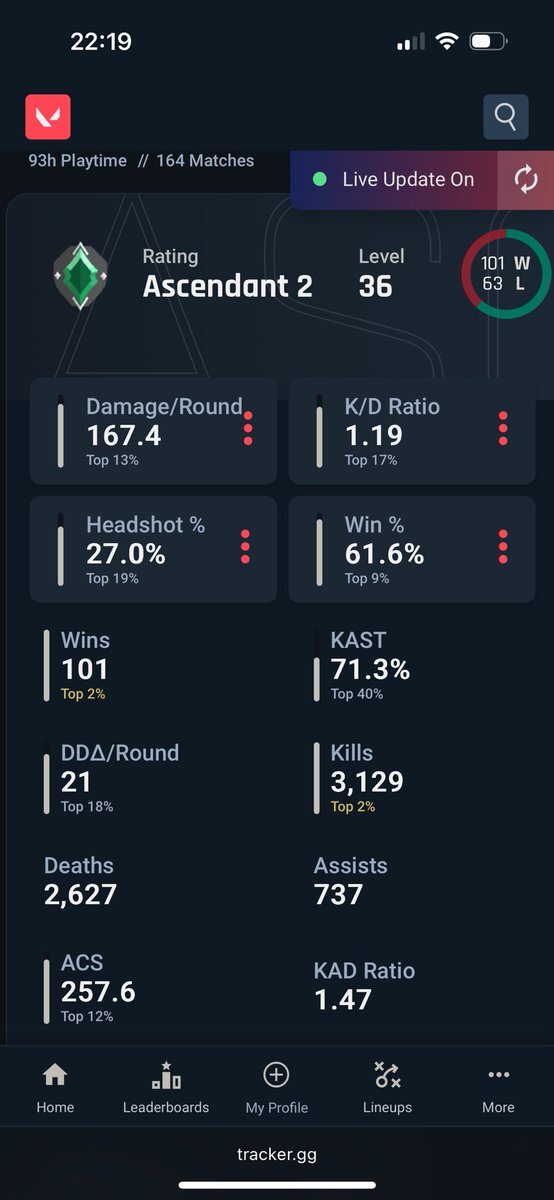Select the Kills 3,129 stat
554x1200 pixels.
[359, 778]
